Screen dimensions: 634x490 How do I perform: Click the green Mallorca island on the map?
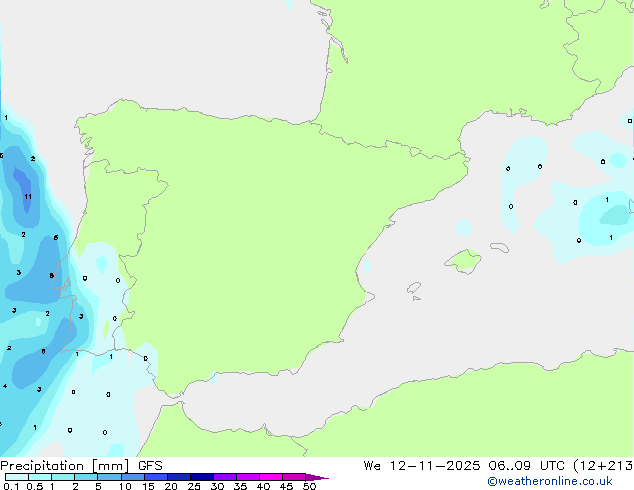464,261
